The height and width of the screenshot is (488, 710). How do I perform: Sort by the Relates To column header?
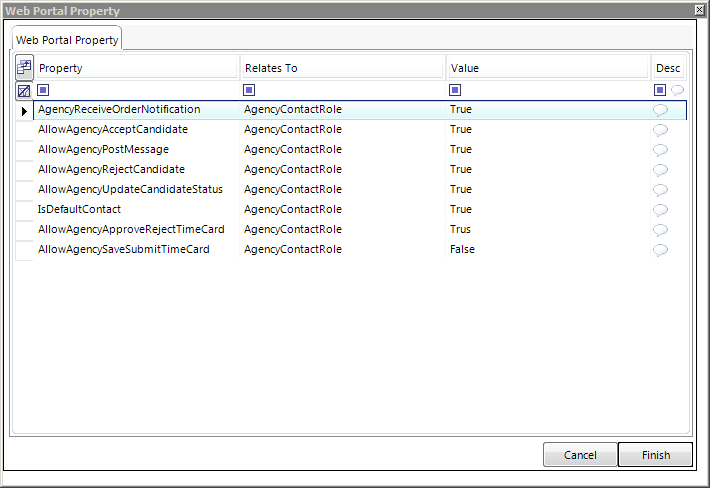(x=342, y=68)
